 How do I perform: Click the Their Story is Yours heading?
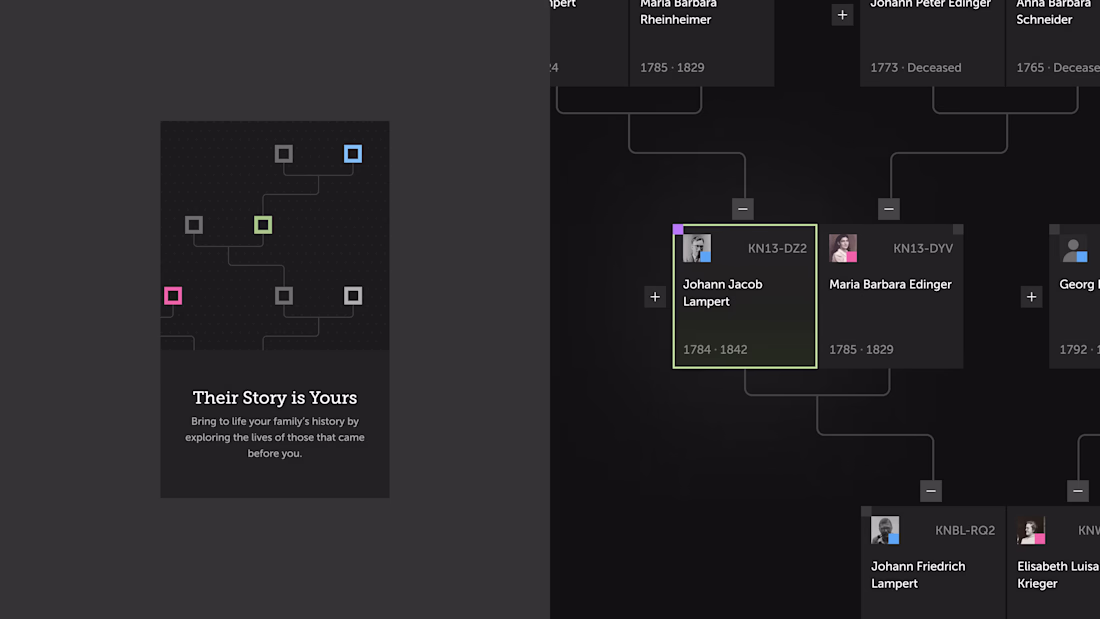click(x=275, y=397)
